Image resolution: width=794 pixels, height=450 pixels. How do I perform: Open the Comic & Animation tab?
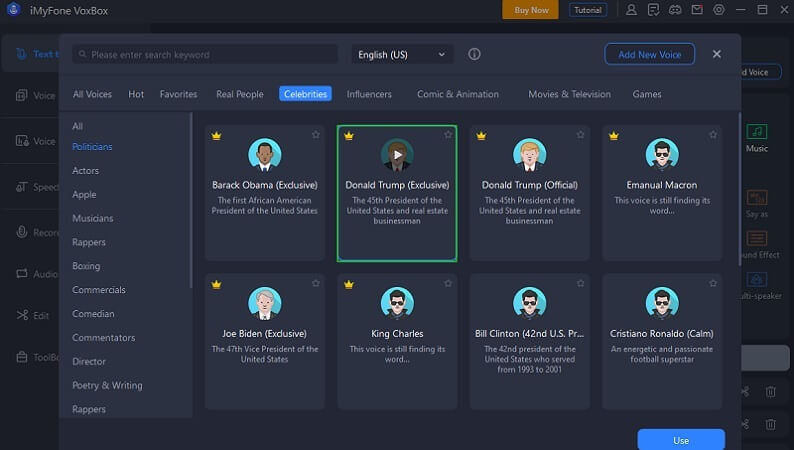coord(458,94)
